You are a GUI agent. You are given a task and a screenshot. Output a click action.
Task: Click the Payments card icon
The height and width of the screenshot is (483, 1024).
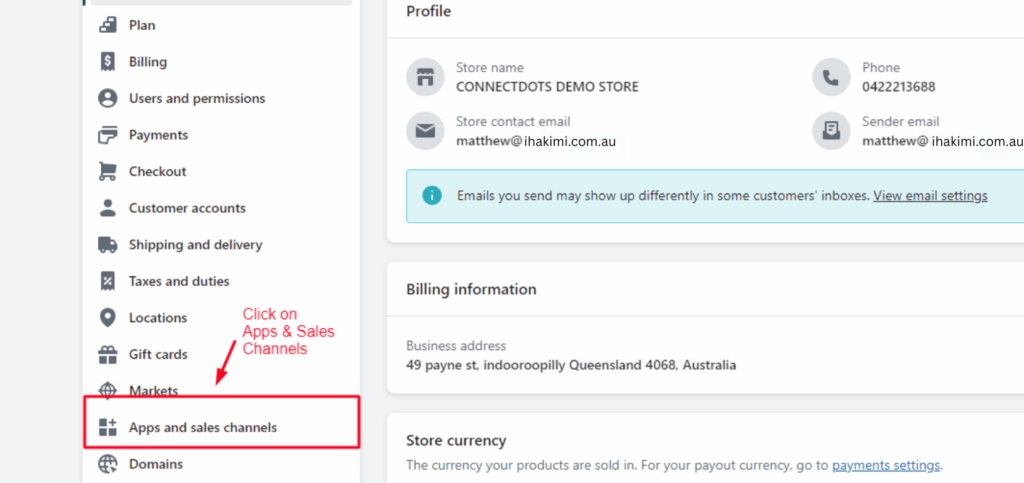[108, 135]
